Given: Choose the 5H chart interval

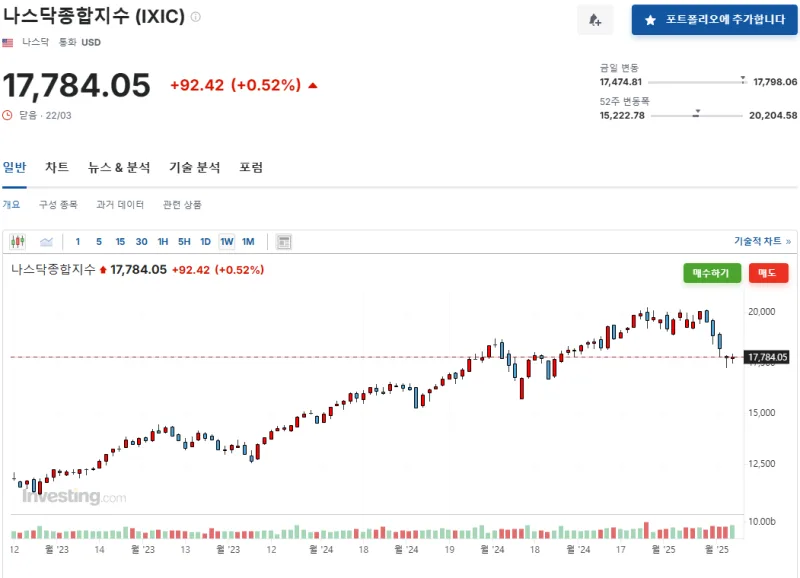Looking at the screenshot, I should [x=184, y=241].
